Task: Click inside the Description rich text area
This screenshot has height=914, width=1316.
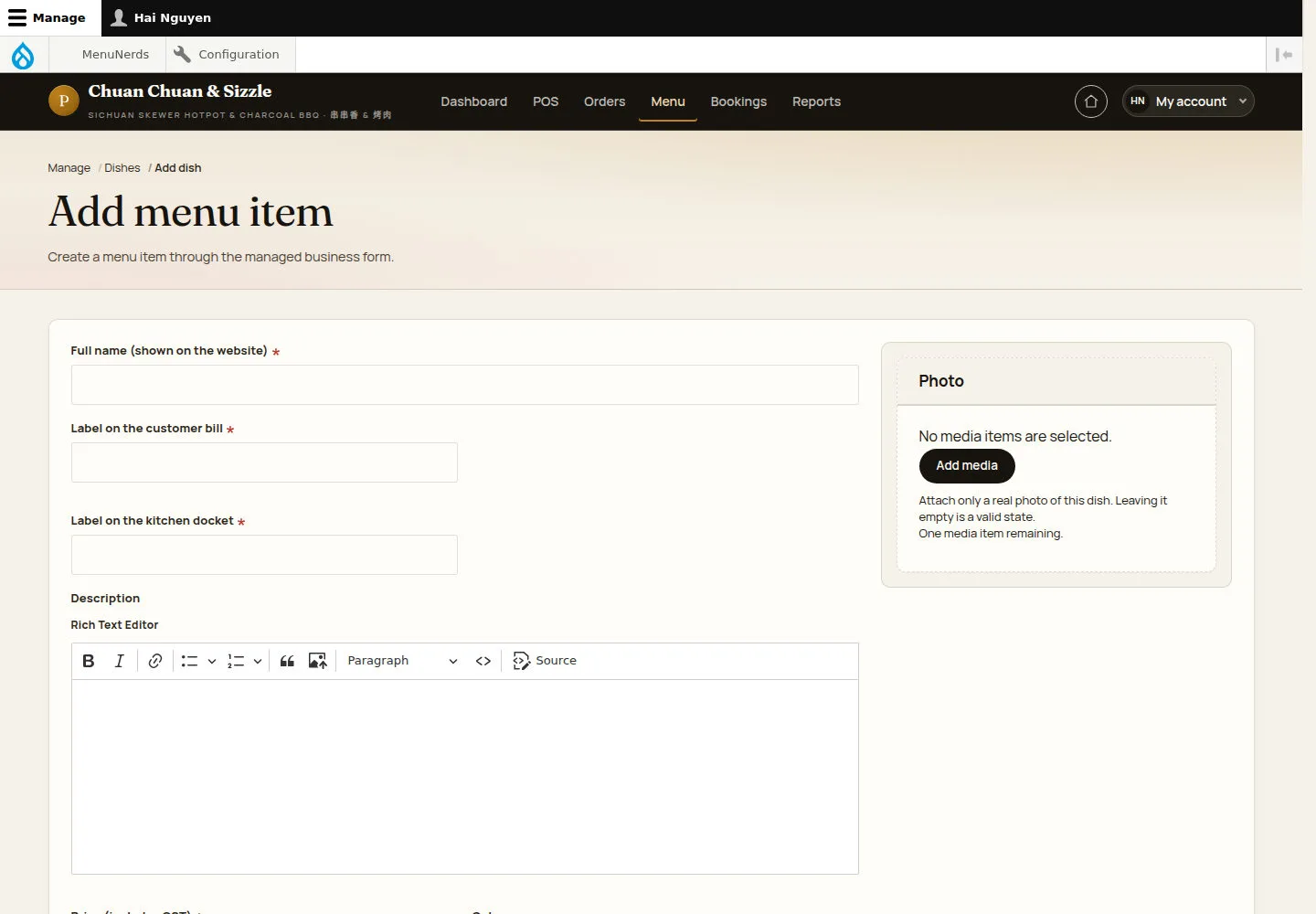Action: click(x=465, y=777)
